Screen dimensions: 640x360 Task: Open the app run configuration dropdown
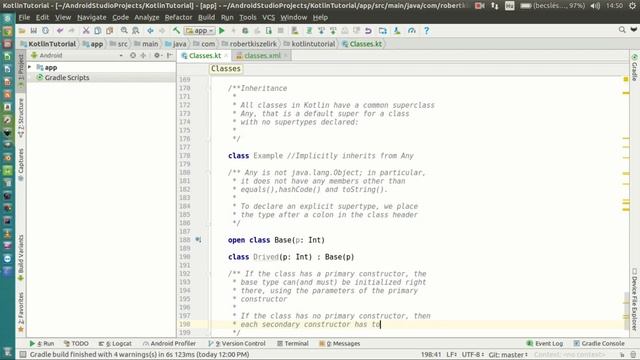[x=200, y=31]
